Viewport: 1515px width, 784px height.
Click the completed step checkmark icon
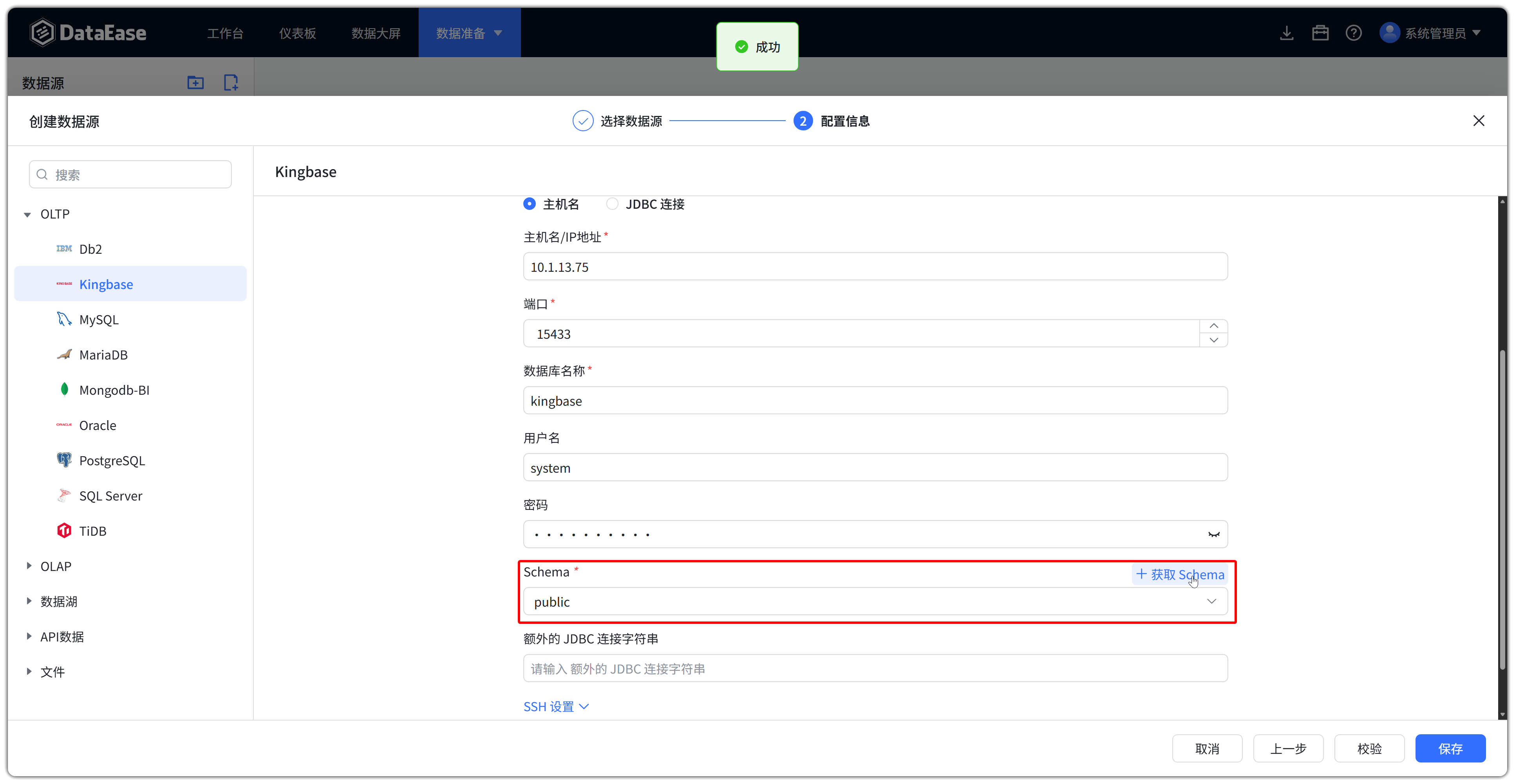pos(582,121)
